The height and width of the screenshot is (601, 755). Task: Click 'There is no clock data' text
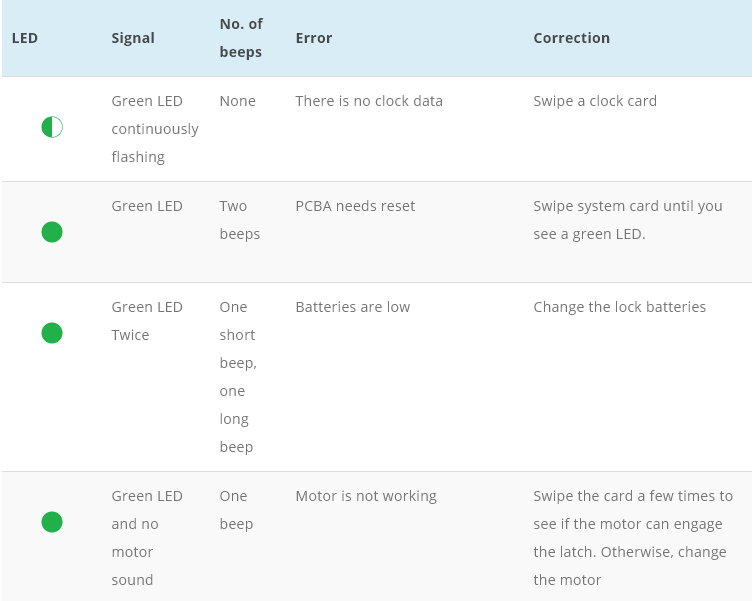click(369, 101)
